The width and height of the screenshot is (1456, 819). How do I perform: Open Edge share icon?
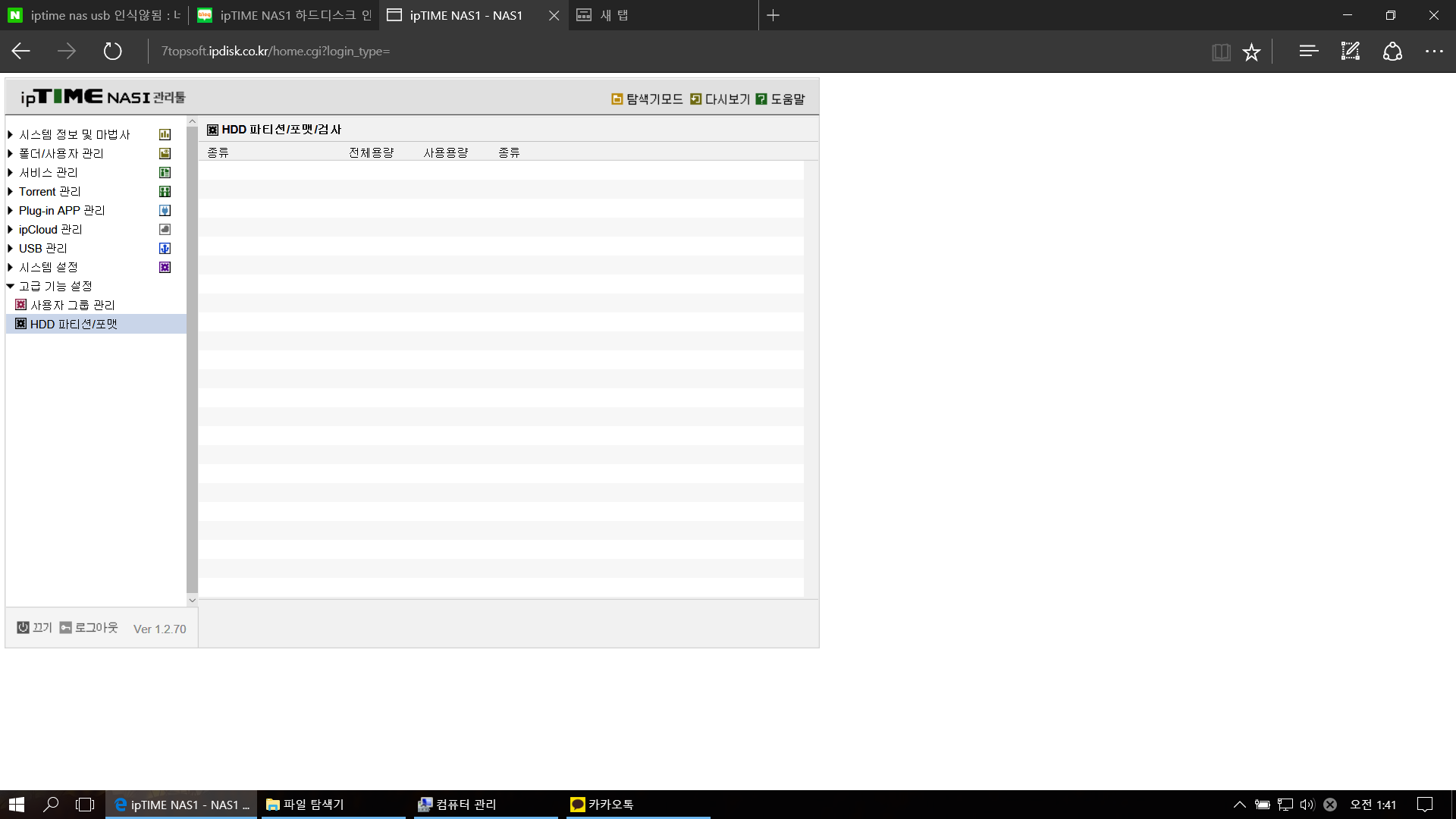[x=1392, y=52]
